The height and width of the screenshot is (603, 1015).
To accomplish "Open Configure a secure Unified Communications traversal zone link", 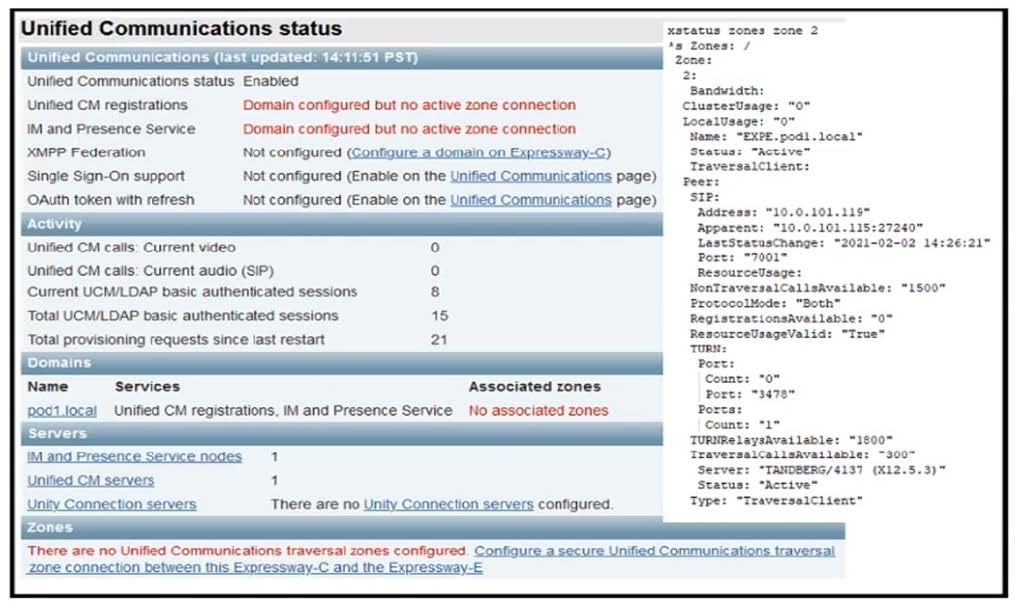I will click(x=654, y=551).
